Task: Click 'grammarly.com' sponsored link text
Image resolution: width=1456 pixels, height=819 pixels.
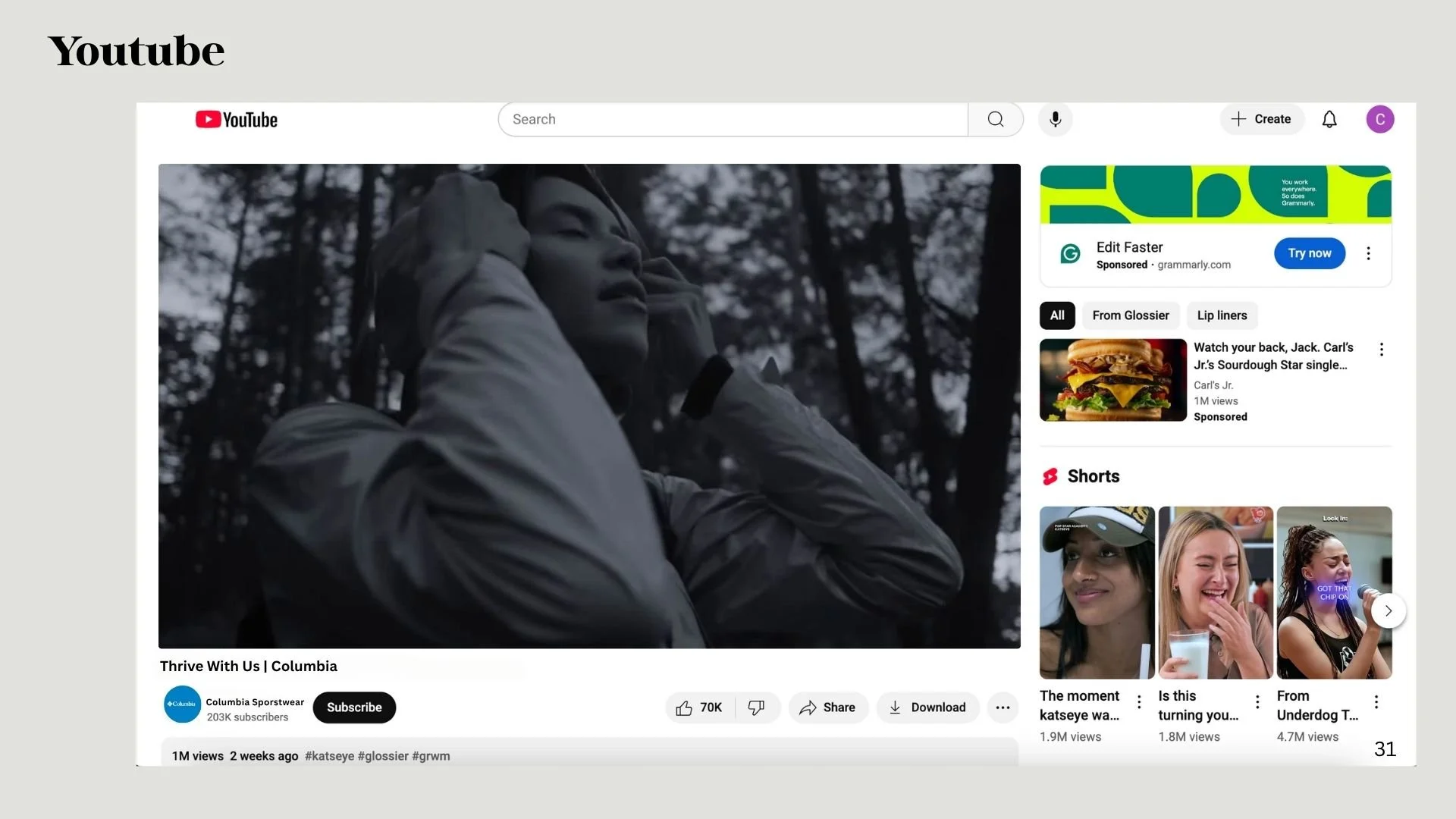Action: coord(1194,265)
